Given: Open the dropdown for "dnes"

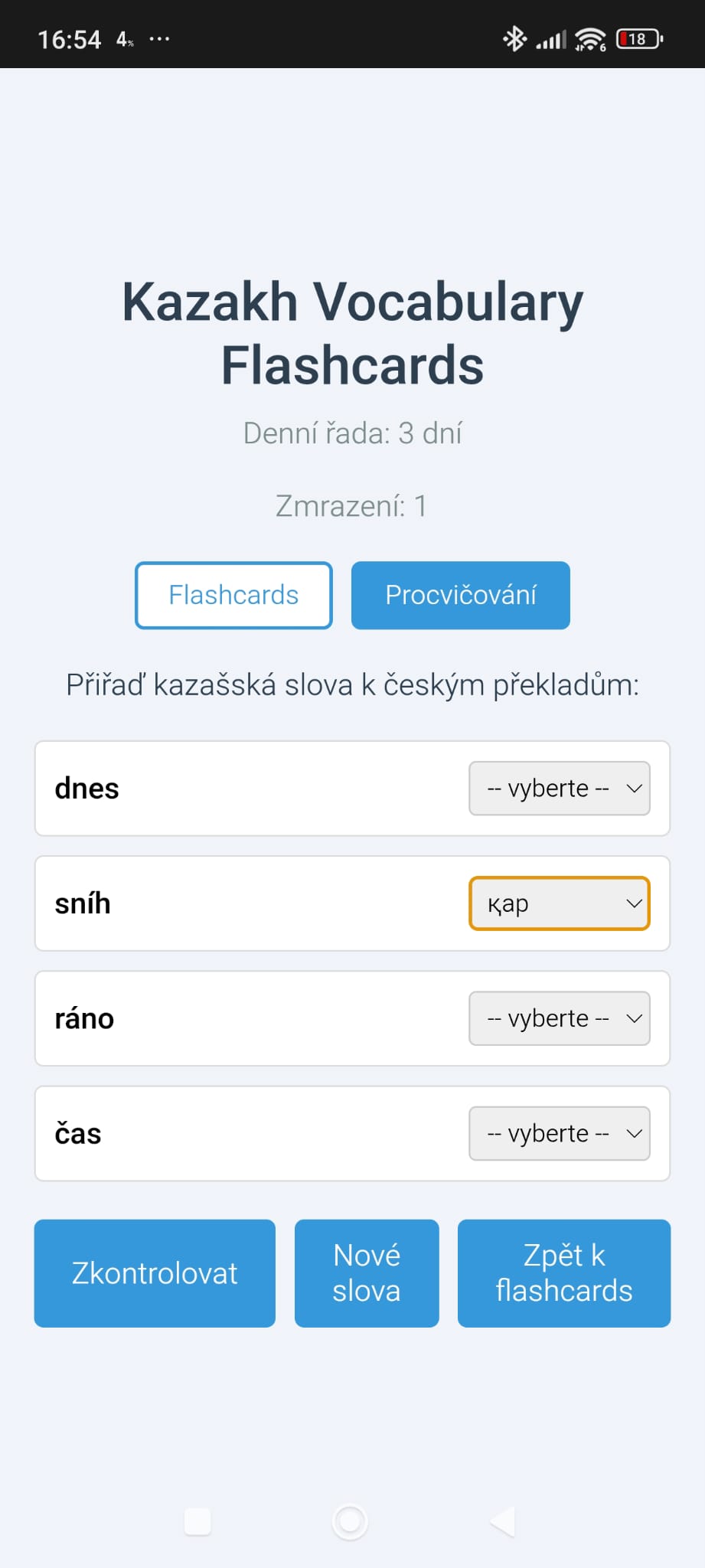Looking at the screenshot, I should pyautogui.click(x=559, y=789).
